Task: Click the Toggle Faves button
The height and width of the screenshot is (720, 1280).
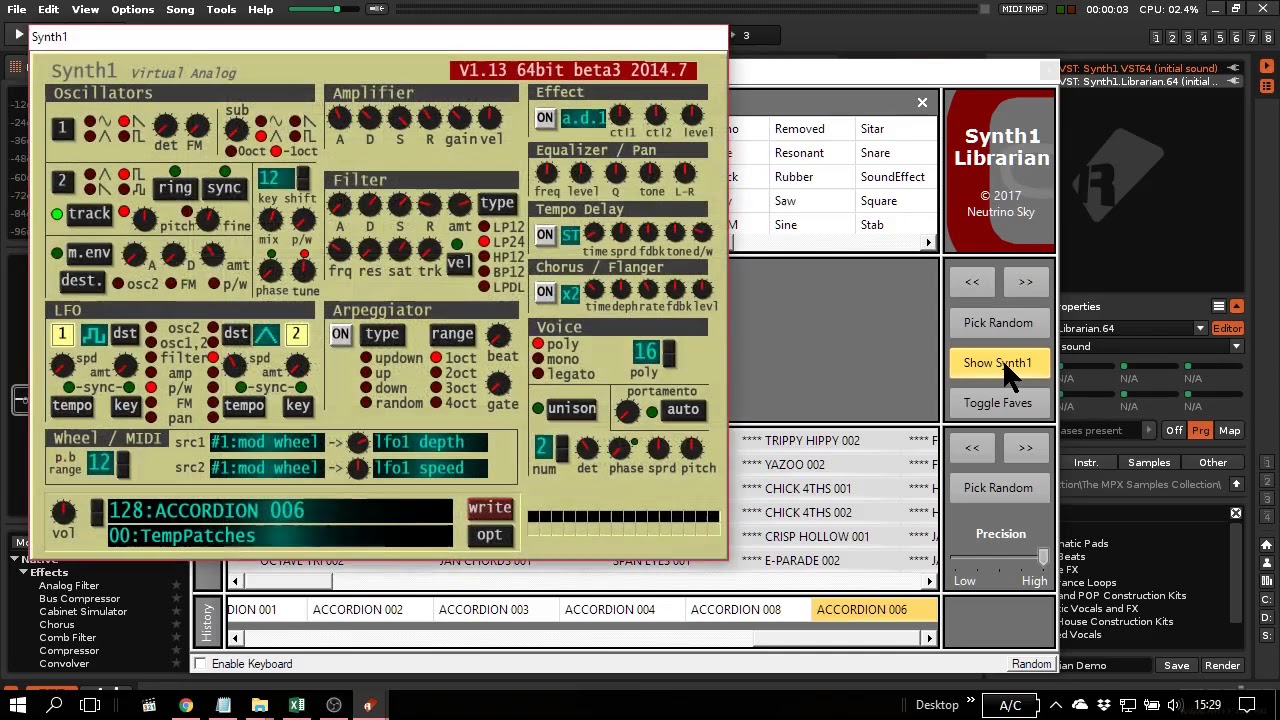Action: pos(998,403)
